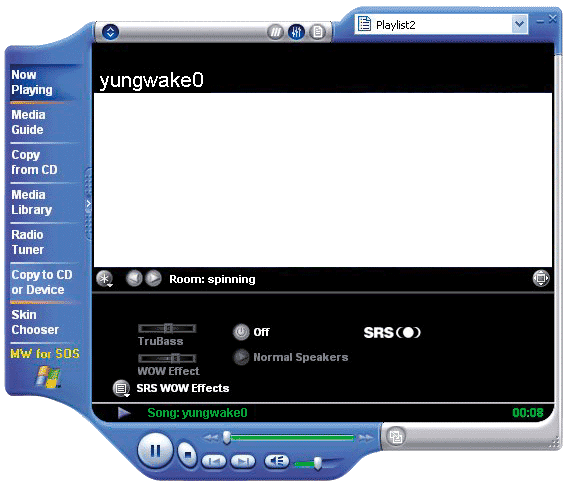Viewport: 567px width, 485px height.
Task: Click the 00:08 elapsed time
Action: pyautogui.click(x=528, y=413)
